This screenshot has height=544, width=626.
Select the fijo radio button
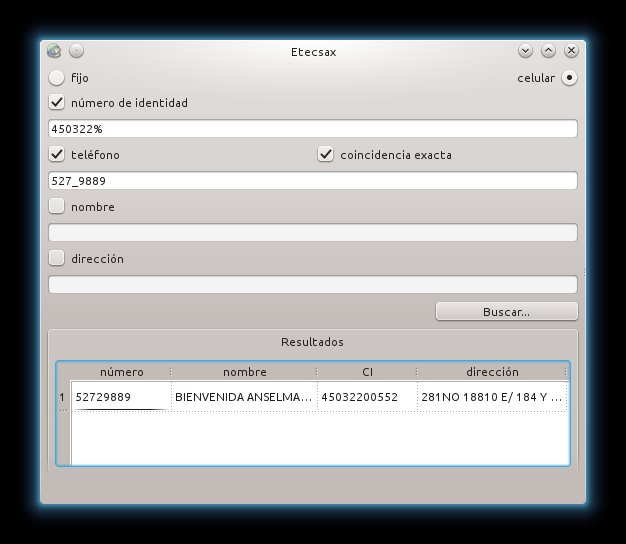click(x=57, y=77)
